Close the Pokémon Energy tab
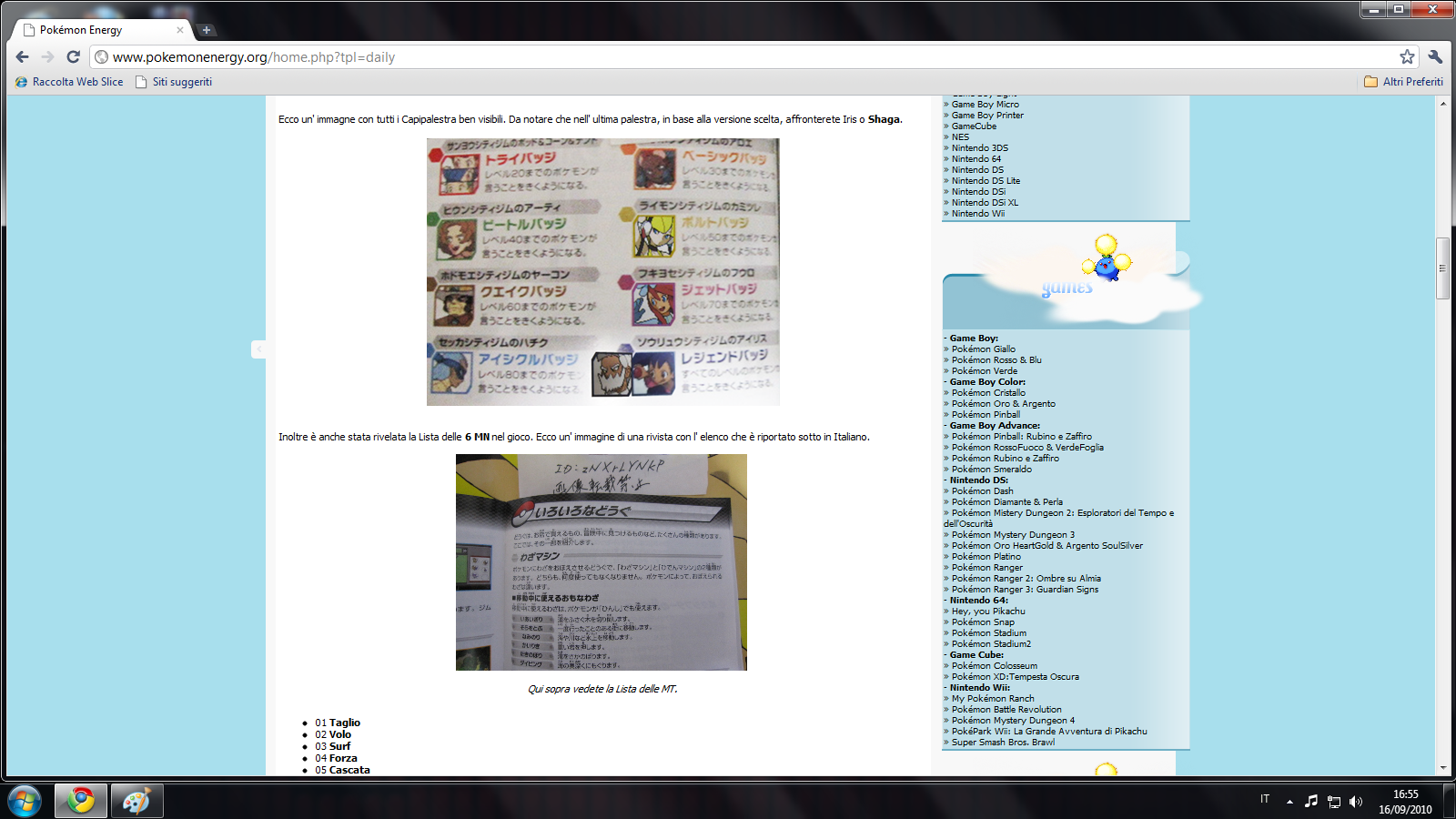 click(180, 30)
